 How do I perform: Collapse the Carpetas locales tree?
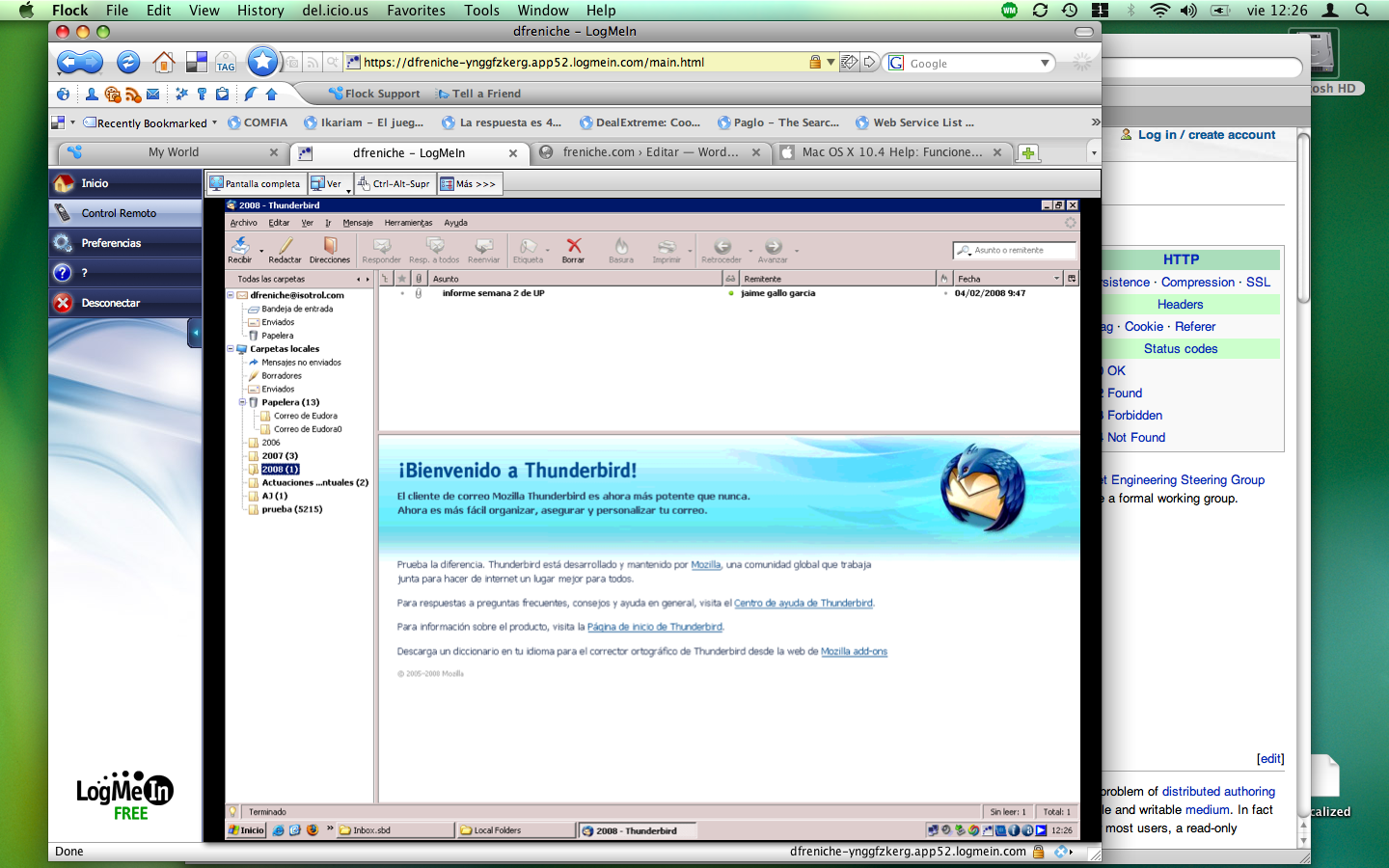231,349
